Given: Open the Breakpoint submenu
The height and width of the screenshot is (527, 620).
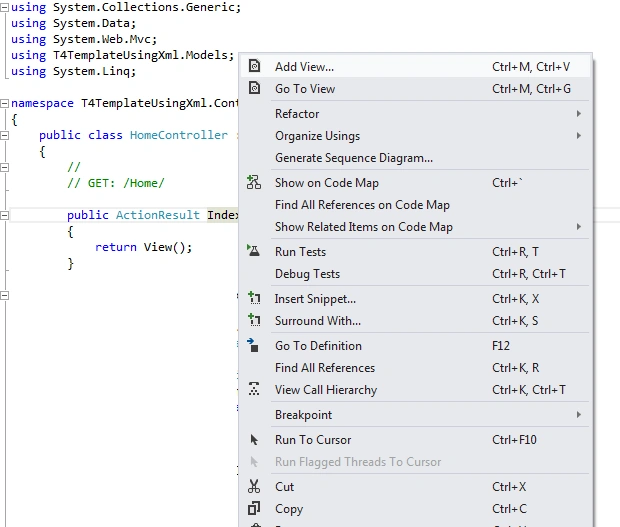Looking at the screenshot, I should (415, 415).
